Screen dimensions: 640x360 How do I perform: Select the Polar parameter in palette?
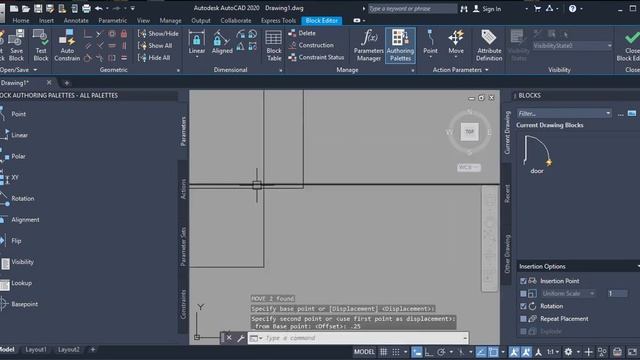[13, 156]
